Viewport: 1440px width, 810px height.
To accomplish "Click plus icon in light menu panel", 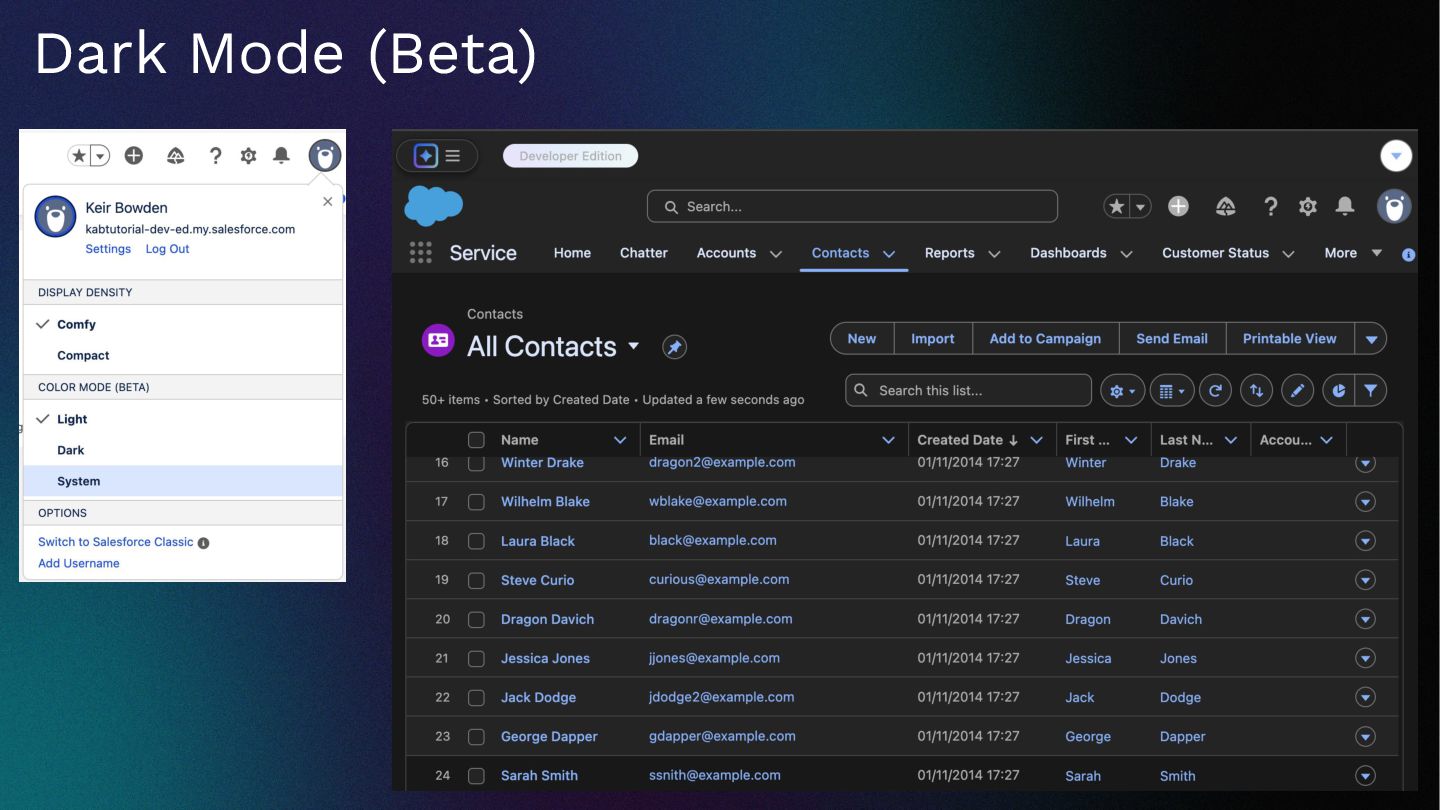I will 133,155.
